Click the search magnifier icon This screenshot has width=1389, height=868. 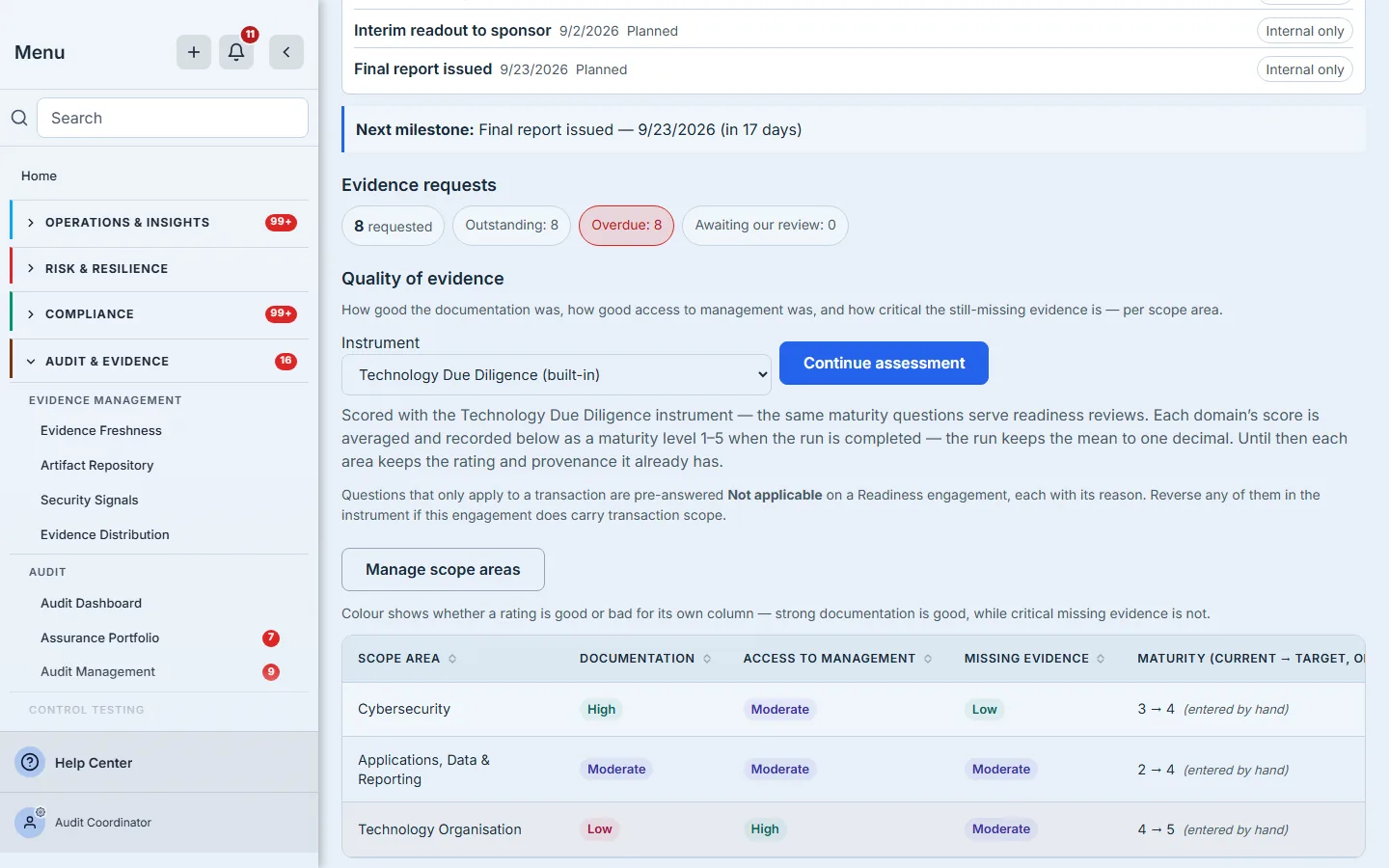point(19,118)
